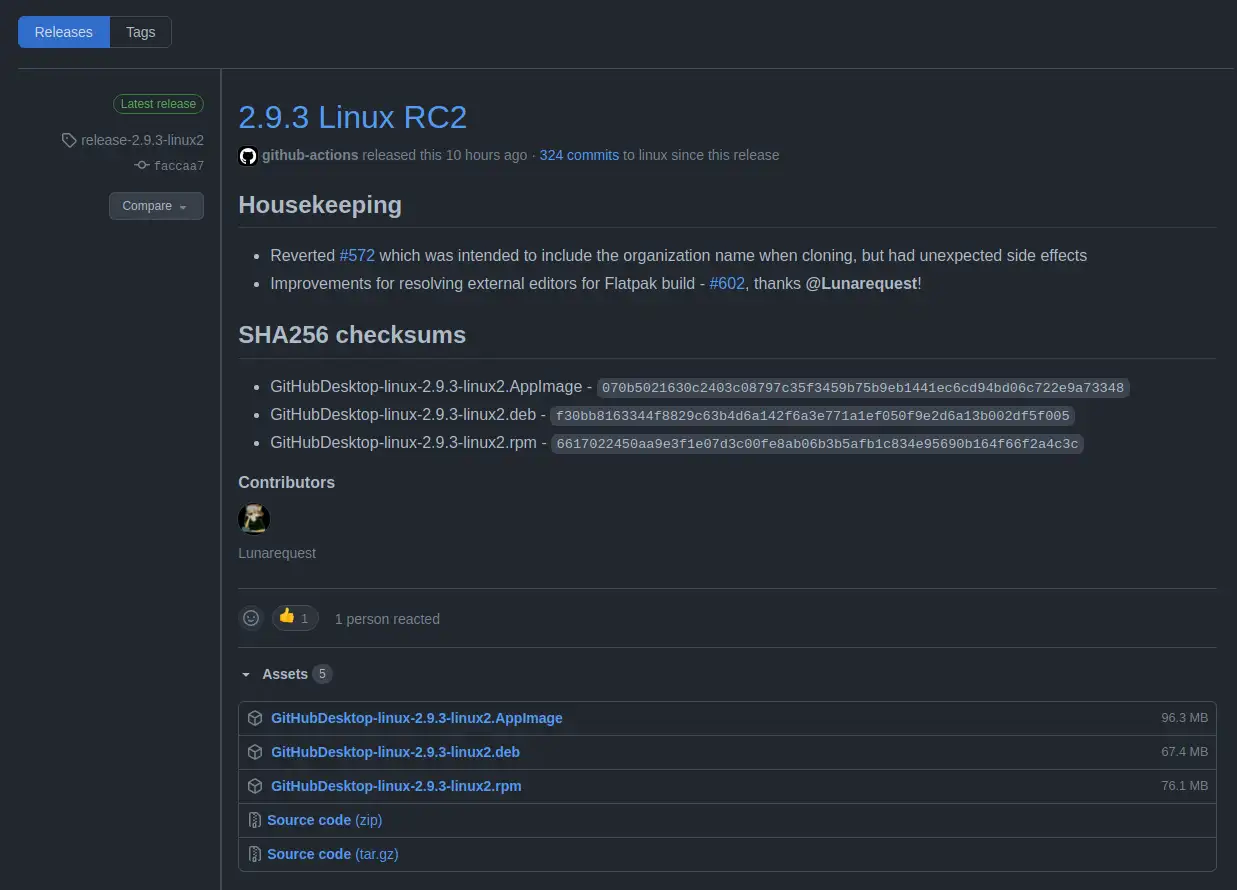This screenshot has width=1237, height=890.
Task: Open the github-actions author link
Action: (x=310, y=155)
